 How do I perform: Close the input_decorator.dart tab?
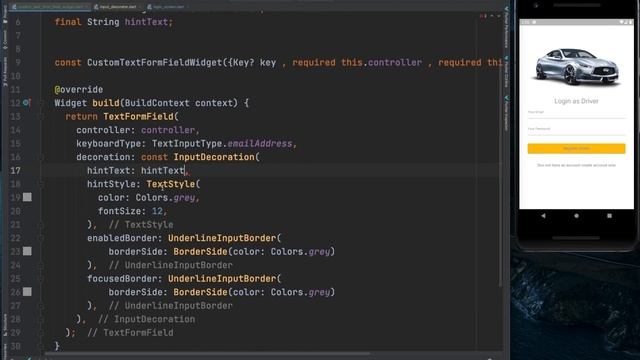click(x=140, y=7)
